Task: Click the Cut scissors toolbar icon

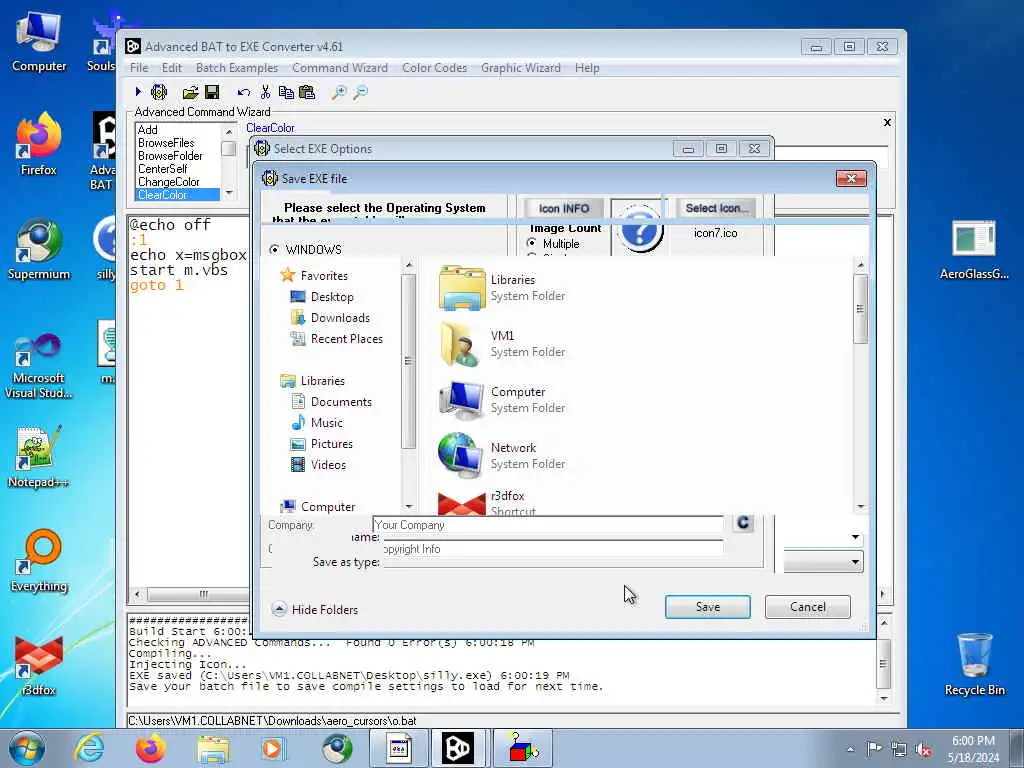Action: (265, 92)
